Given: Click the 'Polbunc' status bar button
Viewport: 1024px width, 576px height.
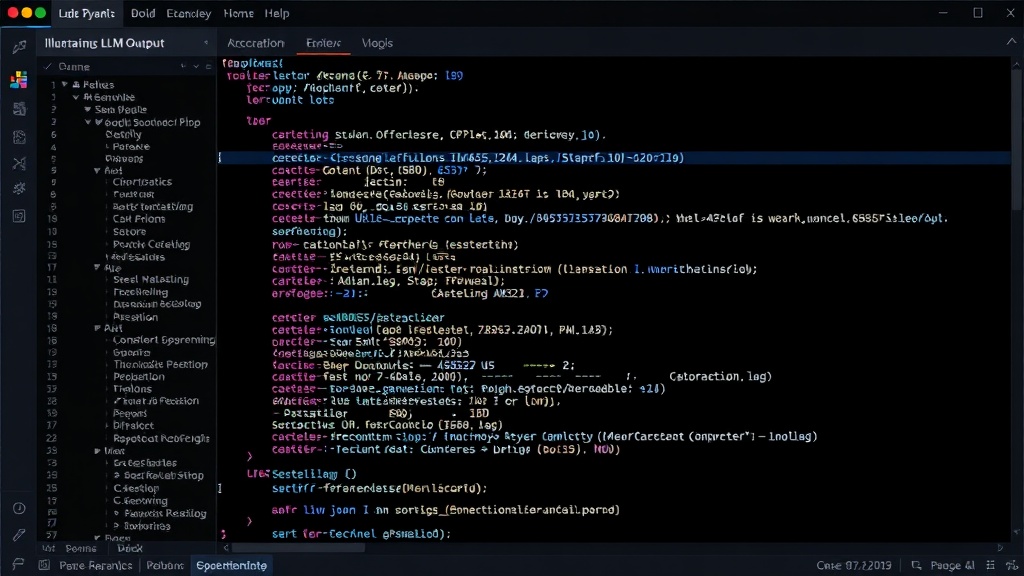Looking at the screenshot, I should 165,566.
